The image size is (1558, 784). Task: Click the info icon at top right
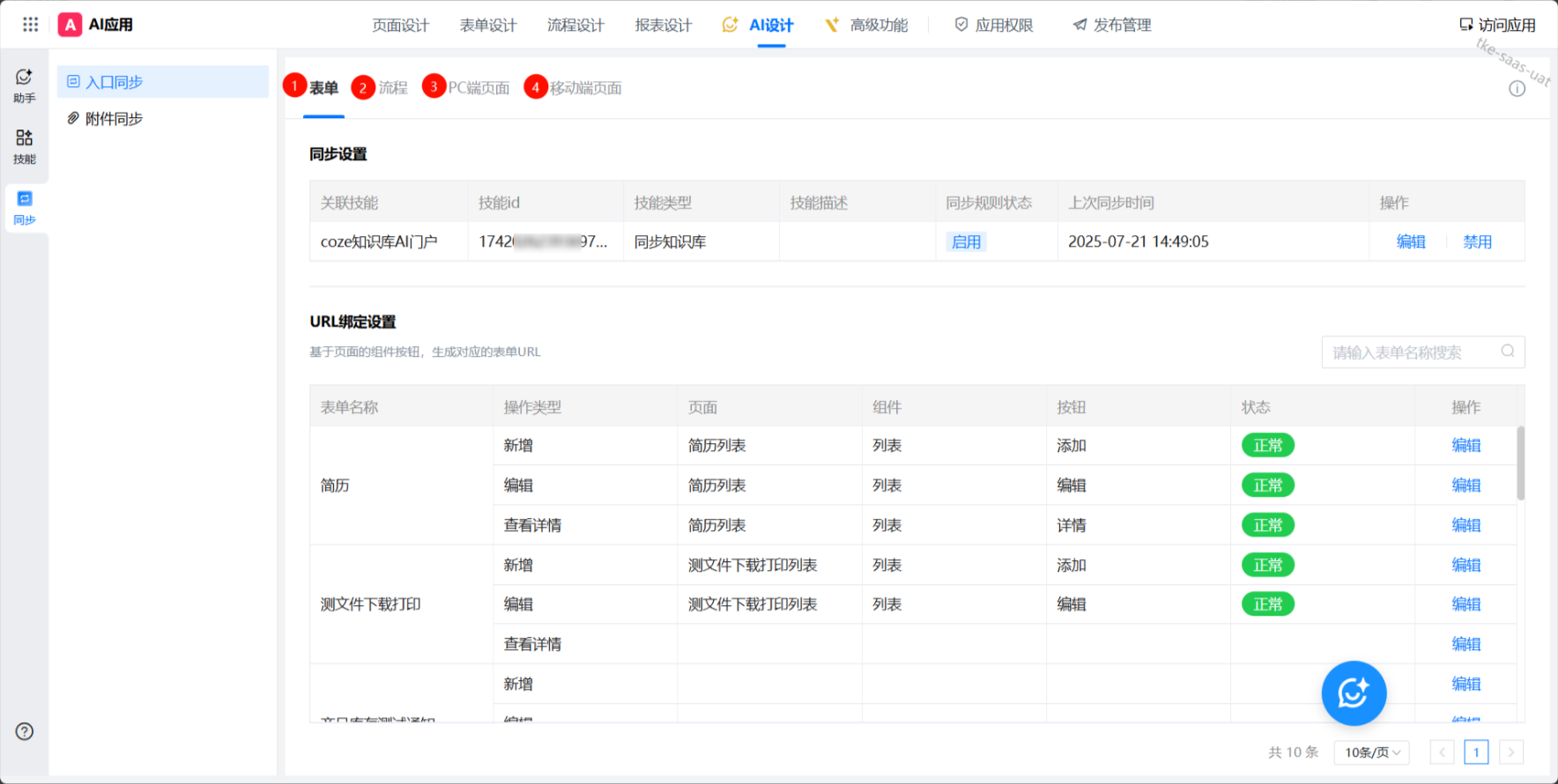1517,88
